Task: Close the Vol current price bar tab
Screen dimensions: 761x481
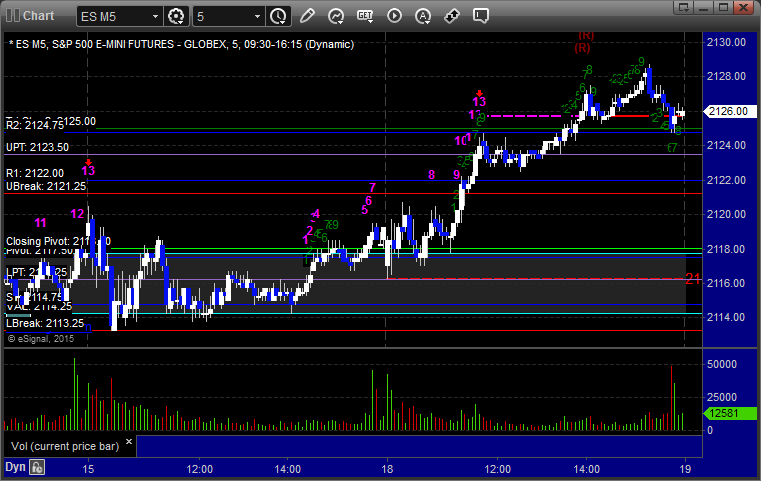Action: [x=129, y=442]
